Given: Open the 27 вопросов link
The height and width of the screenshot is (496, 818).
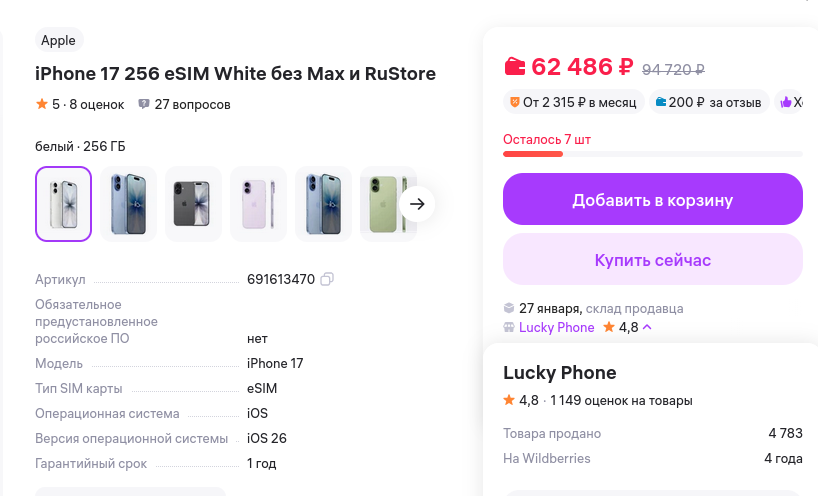Looking at the screenshot, I should pyautogui.click(x=192, y=104).
